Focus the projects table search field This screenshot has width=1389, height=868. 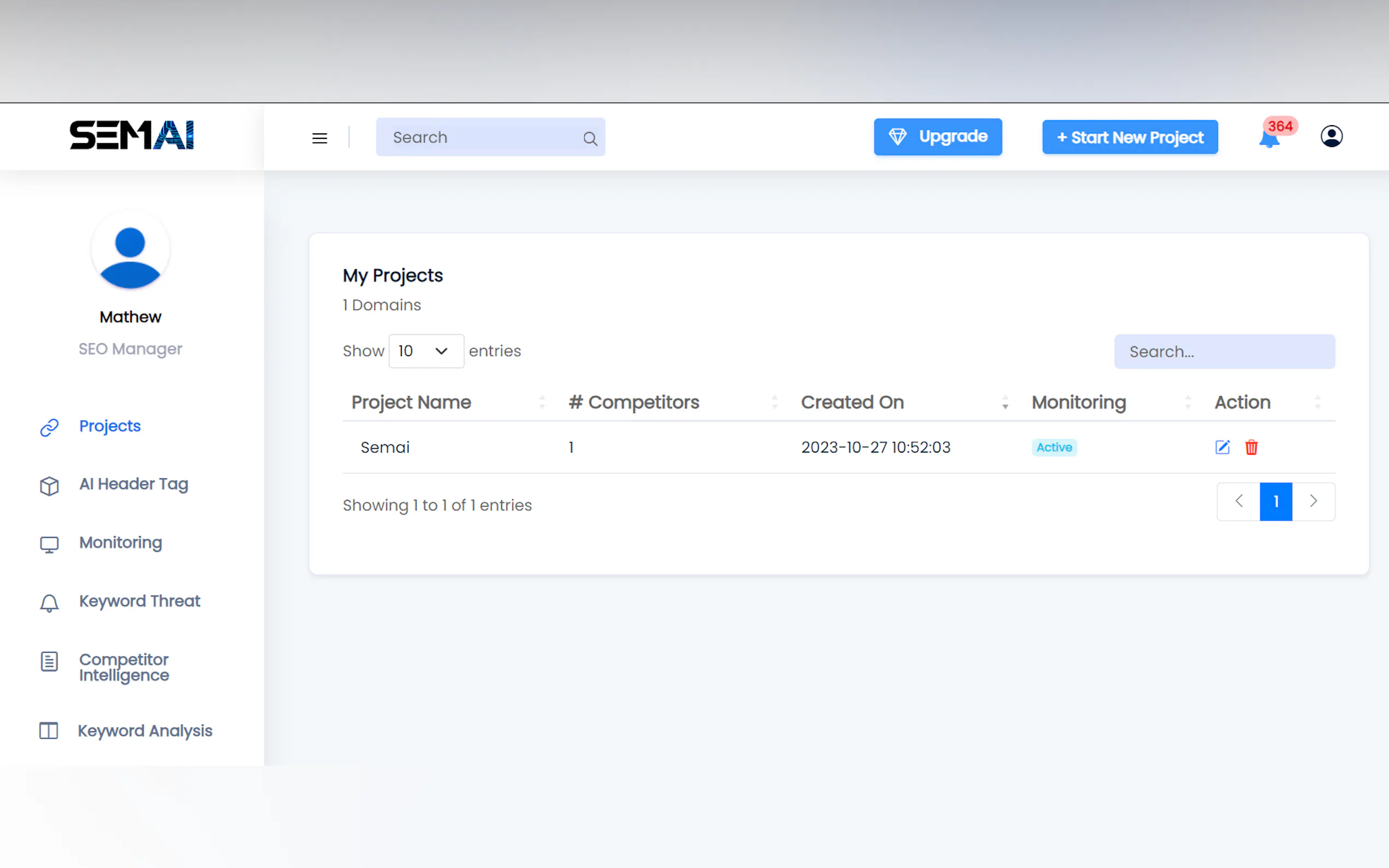(x=1224, y=351)
